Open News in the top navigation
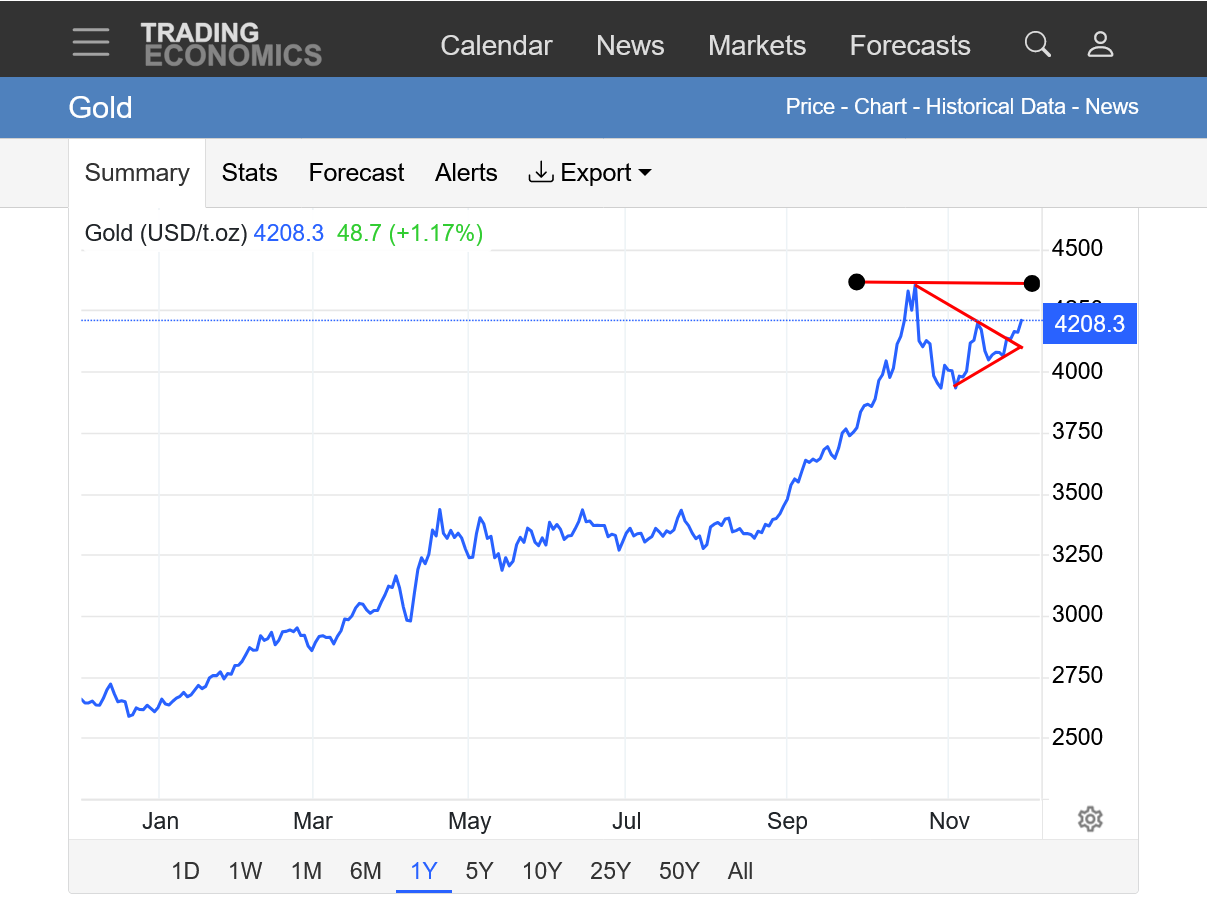This screenshot has height=901, width=1207. click(x=630, y=46)
